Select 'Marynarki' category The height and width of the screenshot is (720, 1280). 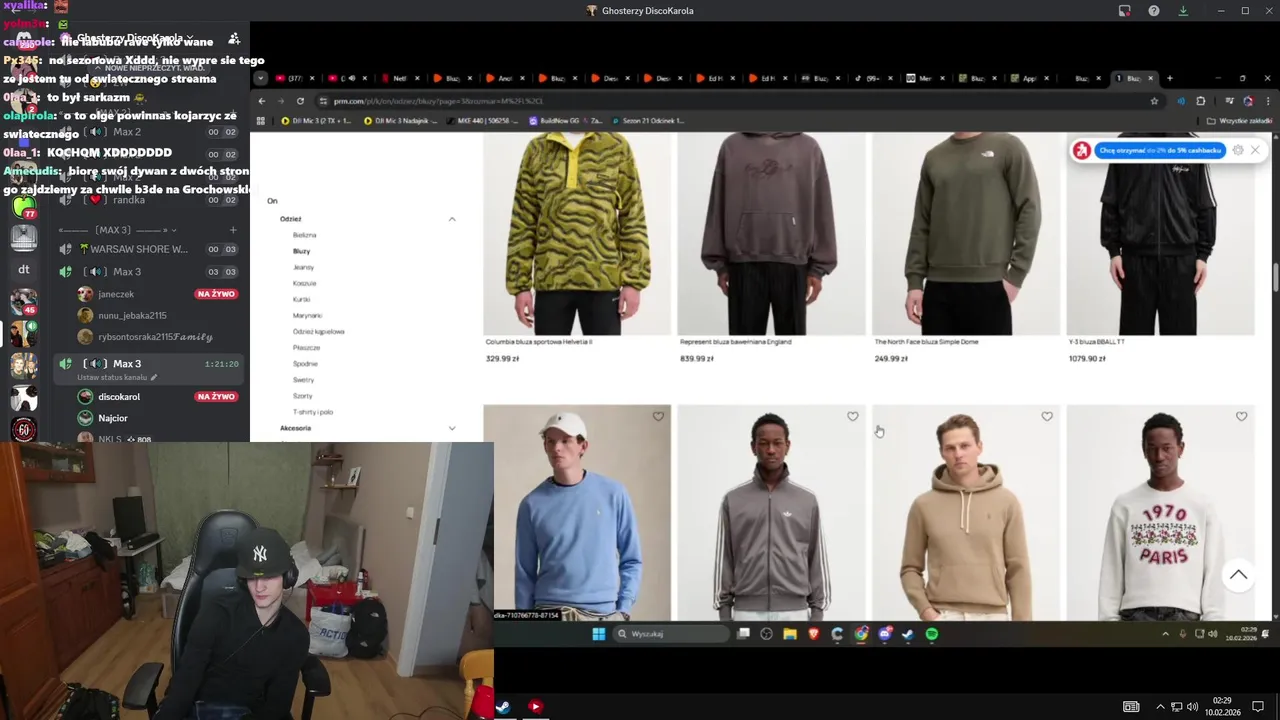(x=307, y=315)
